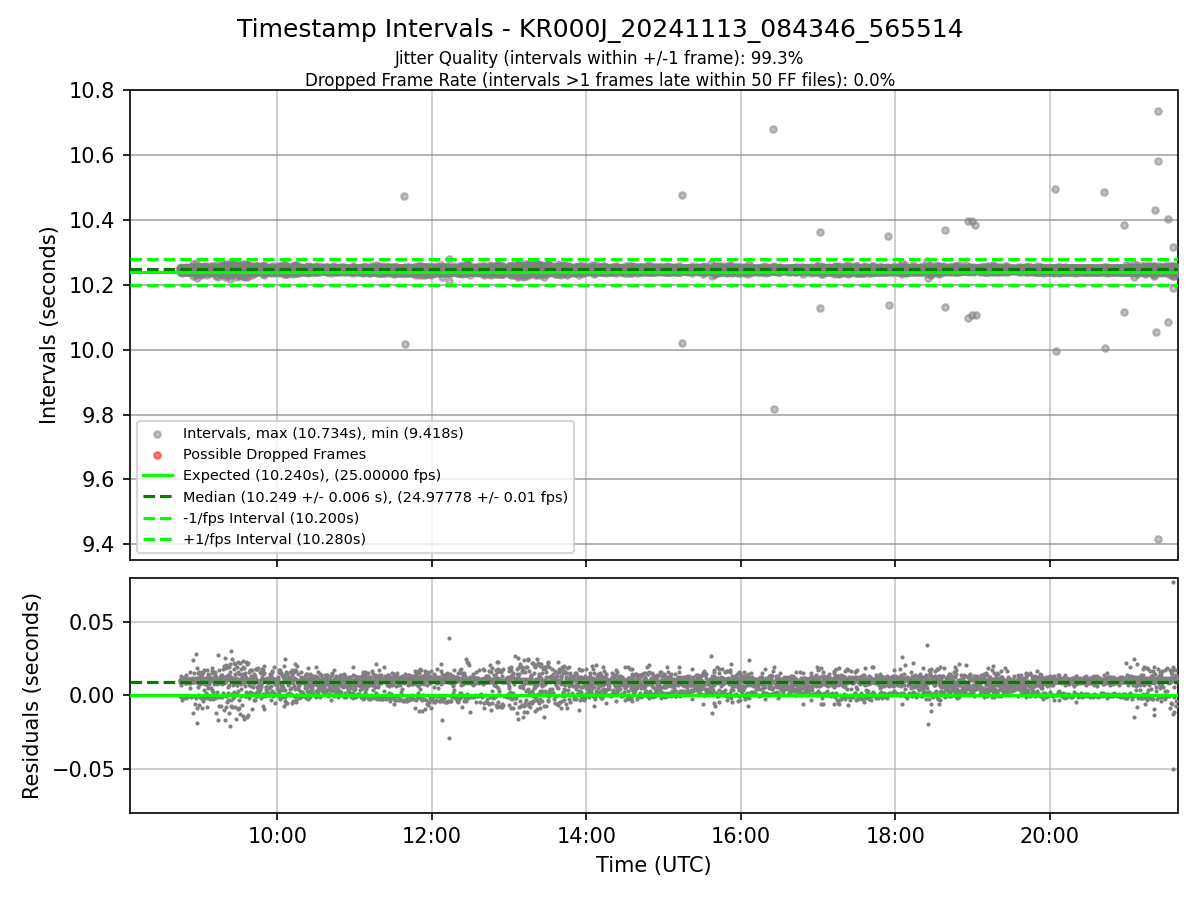Select legend entry starting with 'Median (10.249'
The height and width of the screenshot is (900, 1200).
375,496
